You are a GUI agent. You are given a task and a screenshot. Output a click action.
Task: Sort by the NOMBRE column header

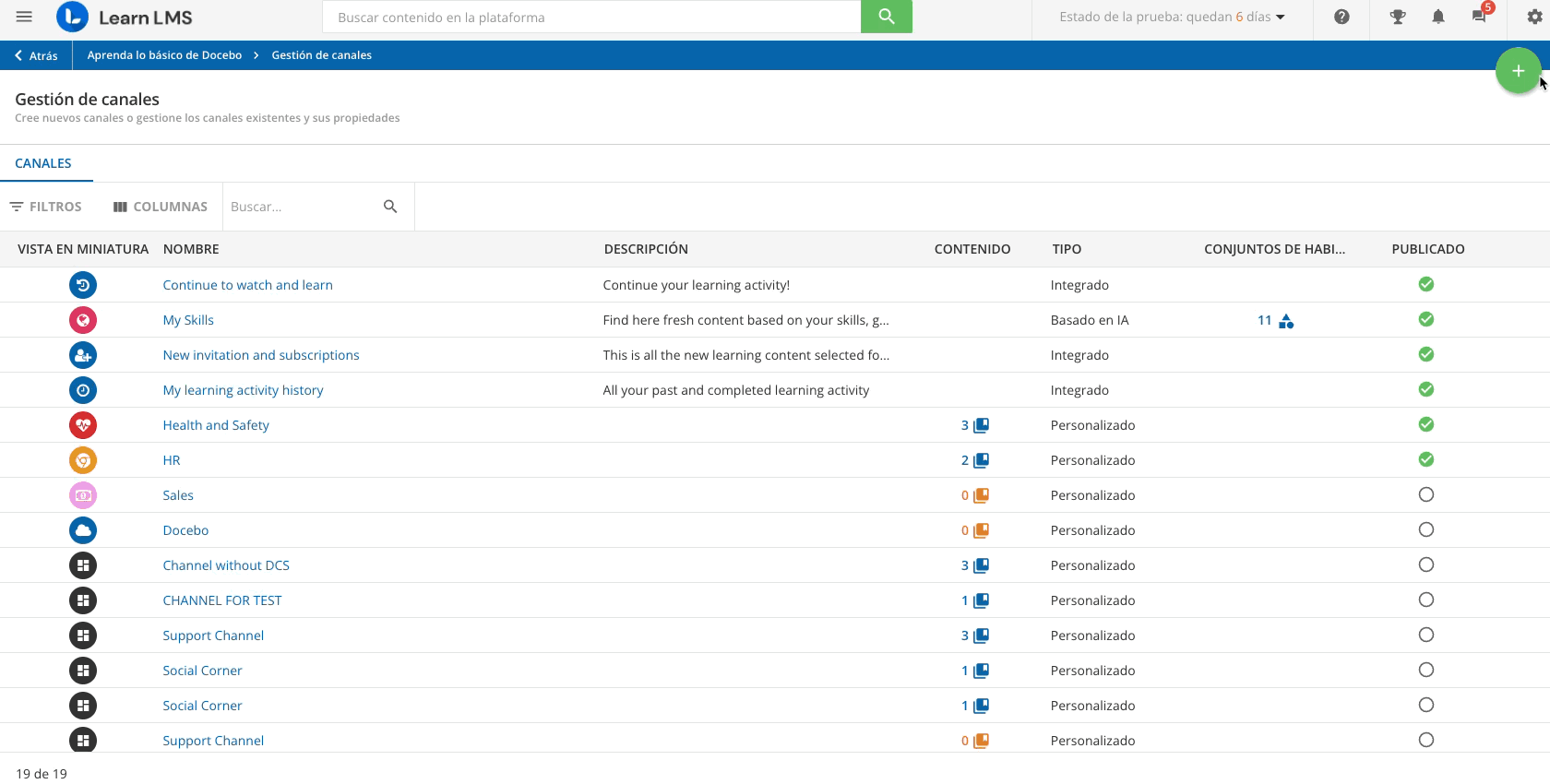pos(191,249)
